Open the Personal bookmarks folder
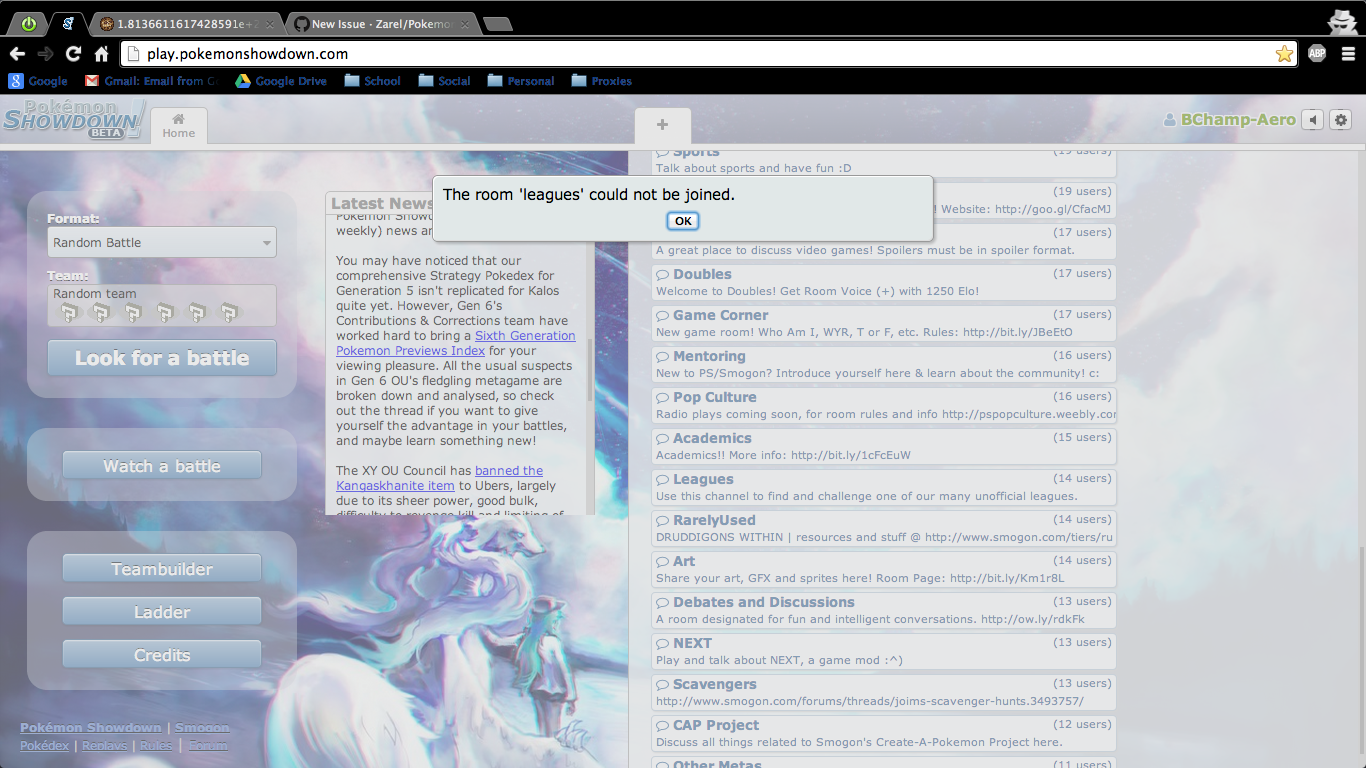The width and height of the screenshot is (1366, 768). click(x=520, y=81)
